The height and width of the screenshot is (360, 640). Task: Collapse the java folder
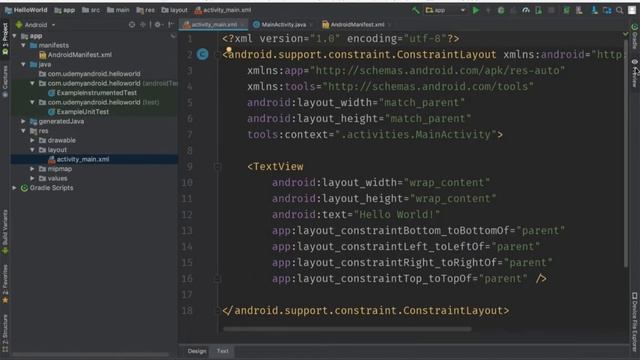coord(24,64)
